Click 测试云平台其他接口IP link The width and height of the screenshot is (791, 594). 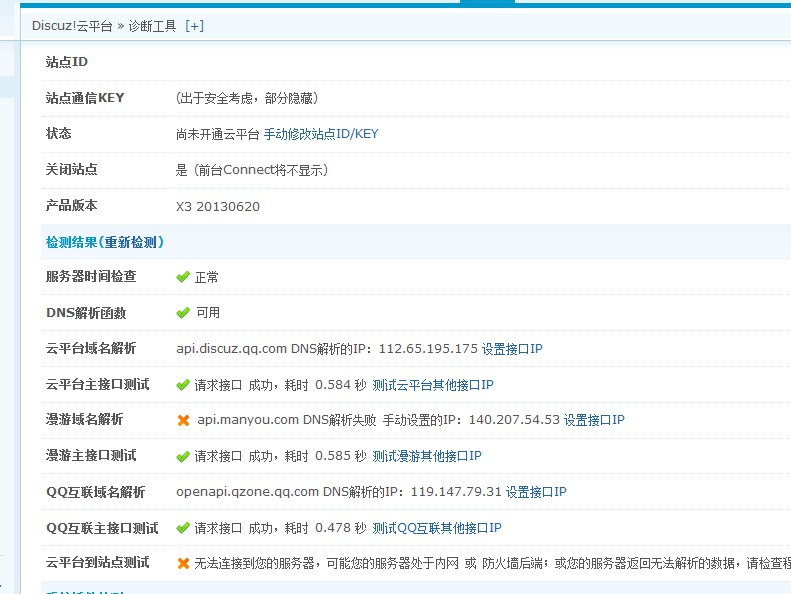coord(433,385)
